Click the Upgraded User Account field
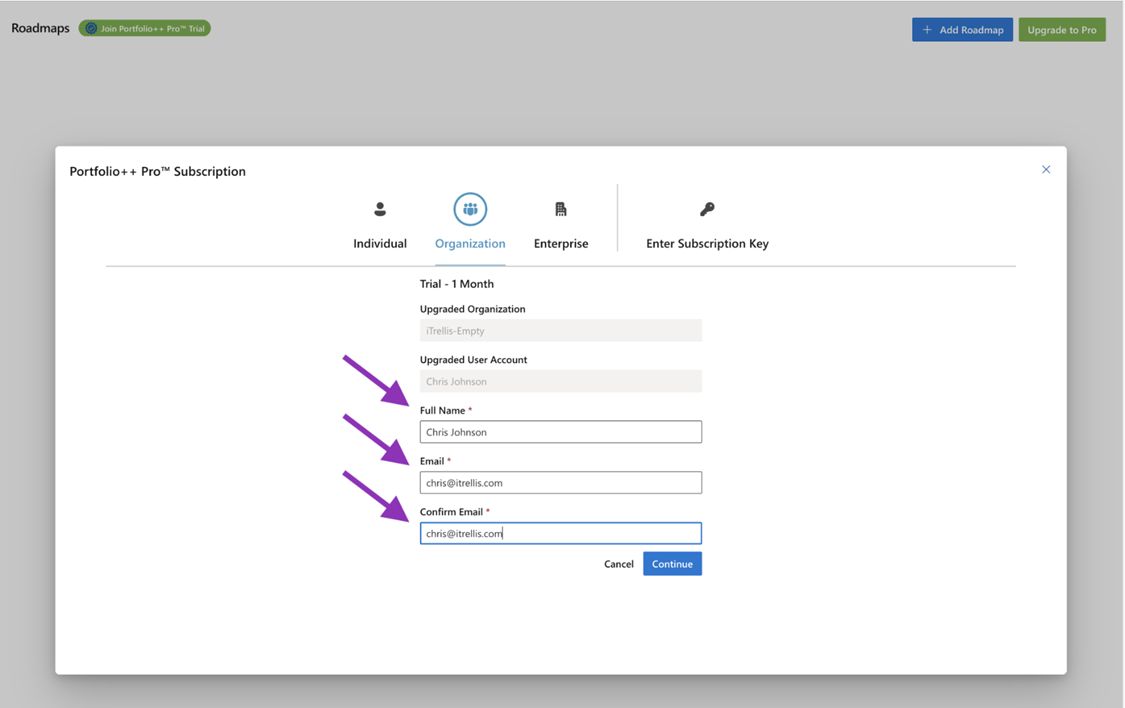 point(560,381)
